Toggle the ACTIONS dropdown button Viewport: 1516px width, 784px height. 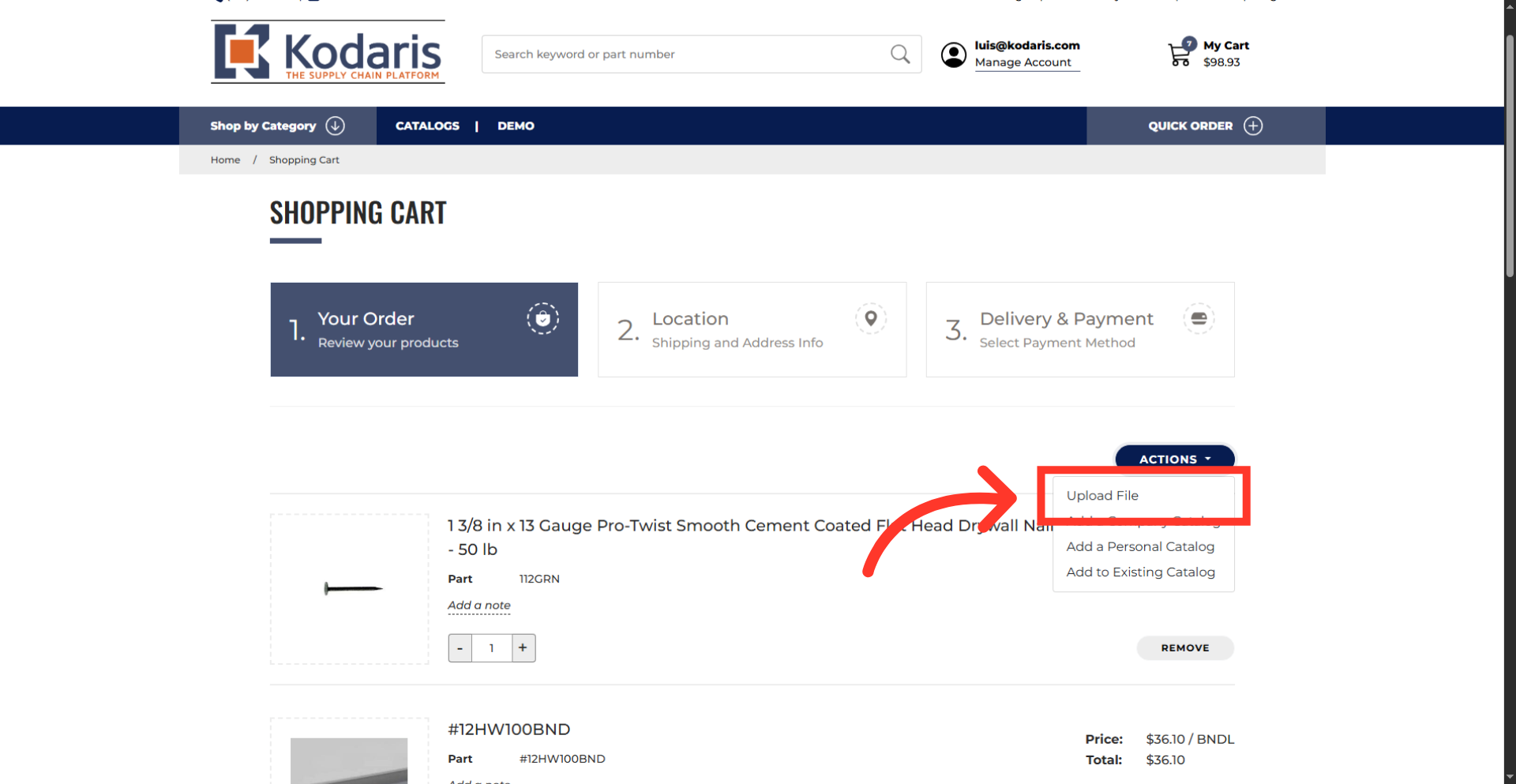(1174, 458)
